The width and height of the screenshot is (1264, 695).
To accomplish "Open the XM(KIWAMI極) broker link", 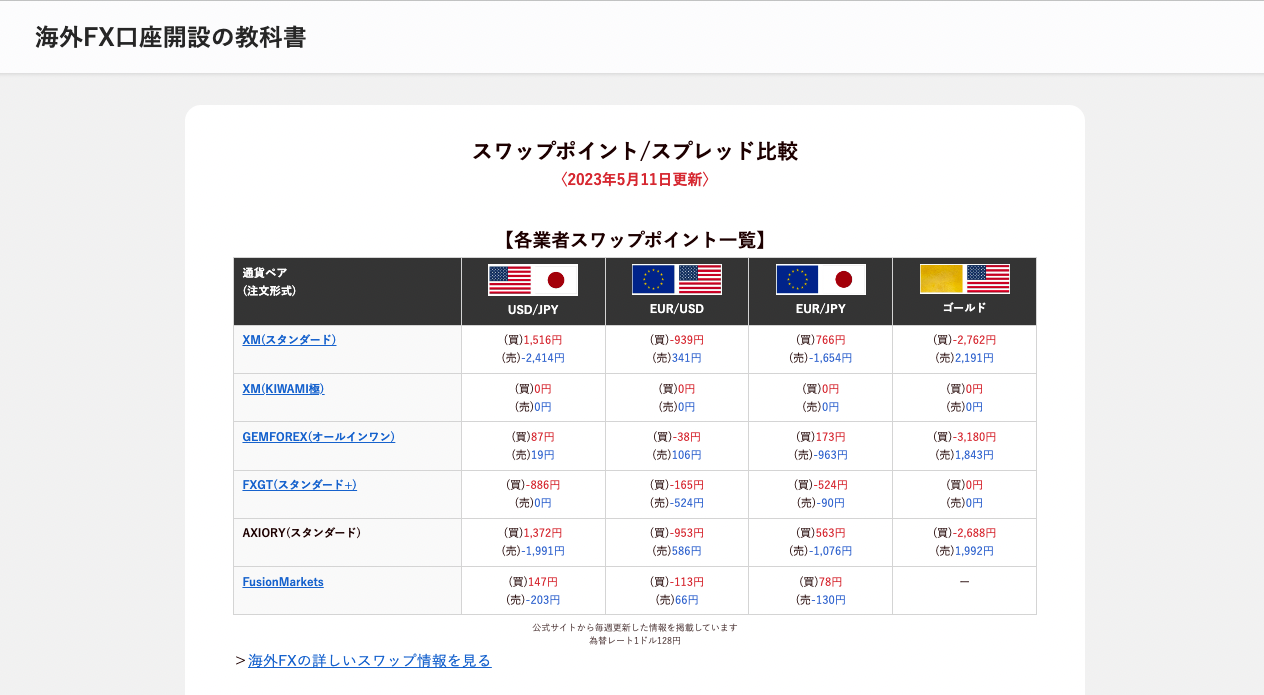I will (x=283, y=389).
